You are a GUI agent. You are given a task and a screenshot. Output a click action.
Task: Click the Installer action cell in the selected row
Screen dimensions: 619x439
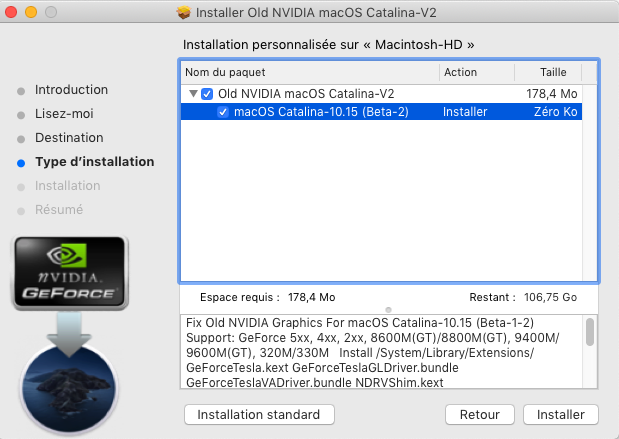click(x=465, y=112)
